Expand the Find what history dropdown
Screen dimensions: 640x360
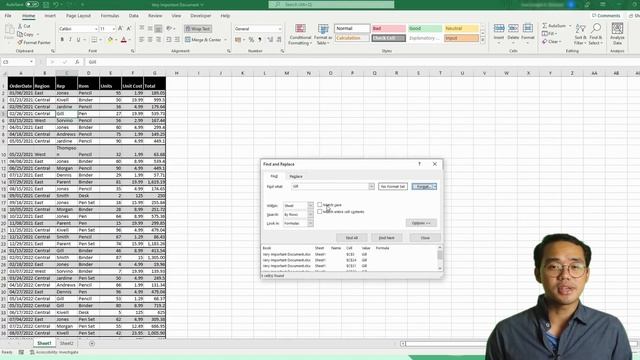click(371, 187)
